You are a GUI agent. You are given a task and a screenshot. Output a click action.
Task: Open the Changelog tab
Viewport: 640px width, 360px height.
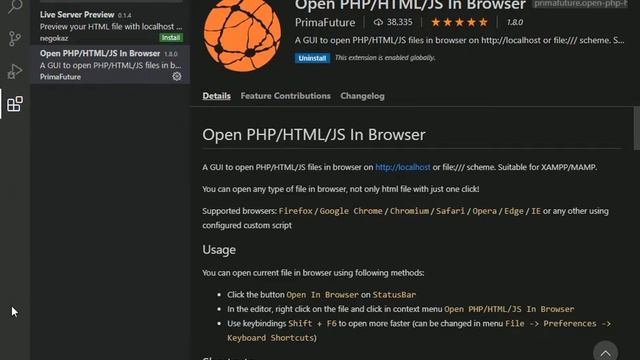pos(362,96)
